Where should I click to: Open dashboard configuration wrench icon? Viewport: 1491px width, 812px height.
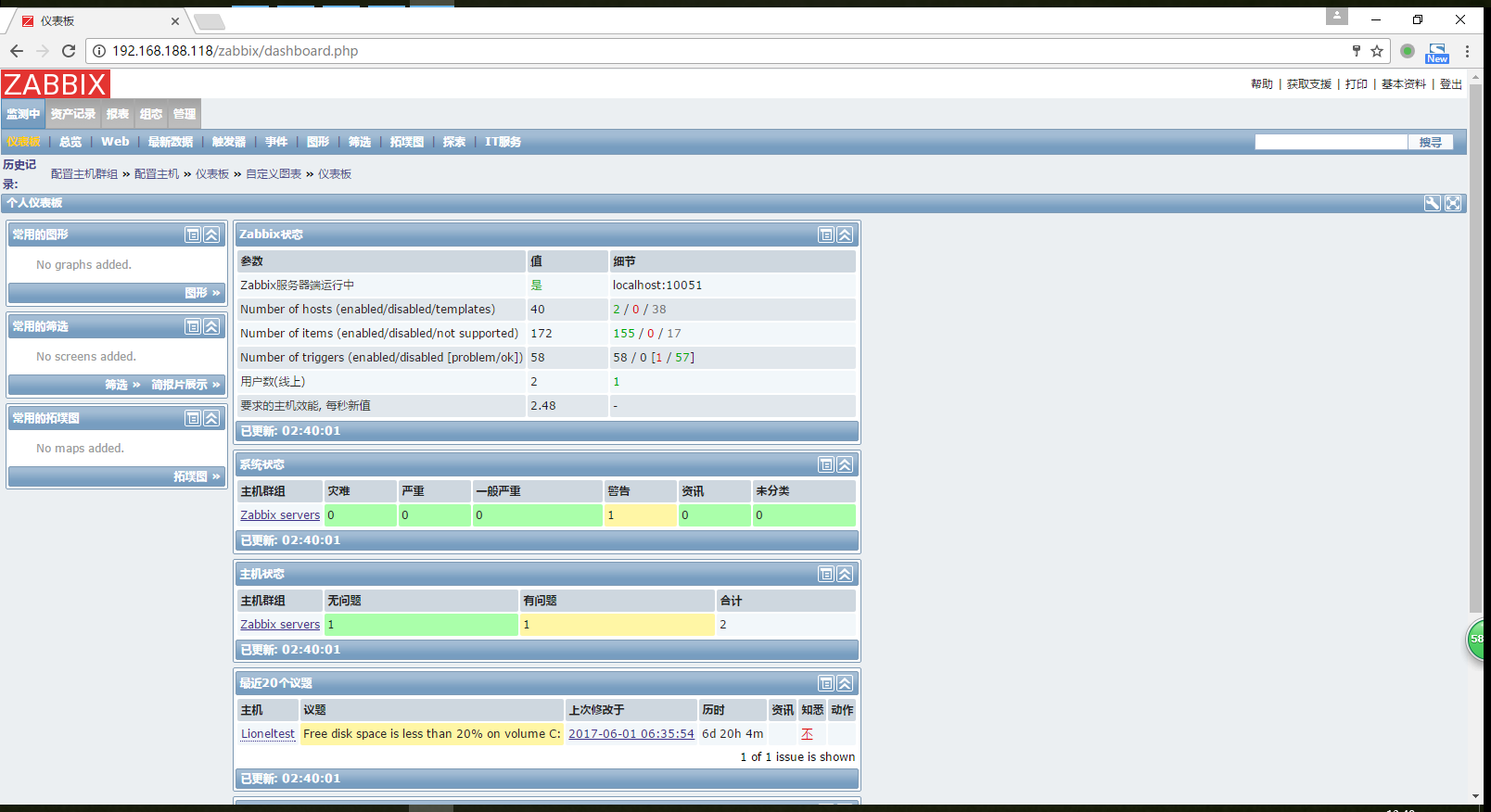click(1433, 203)
